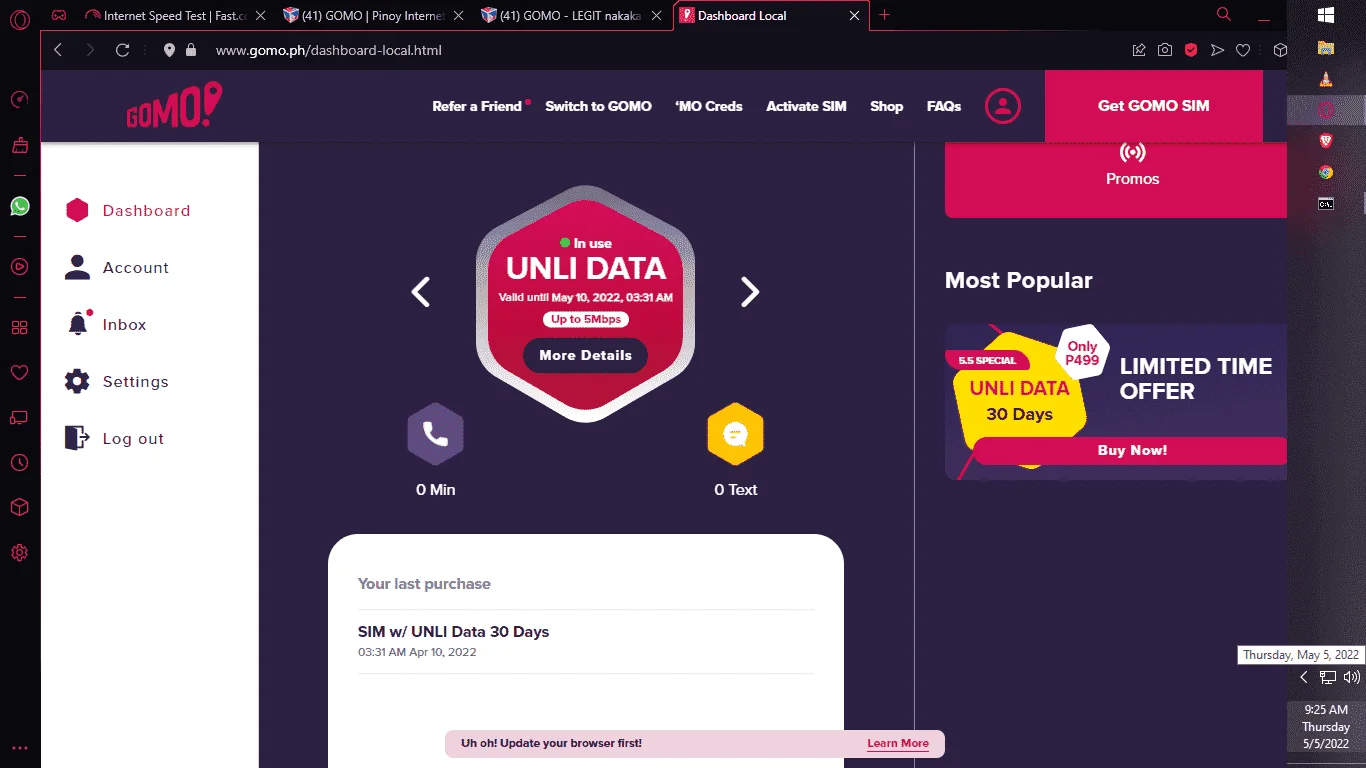Click the yellow text message hexagon

(735, 435)
